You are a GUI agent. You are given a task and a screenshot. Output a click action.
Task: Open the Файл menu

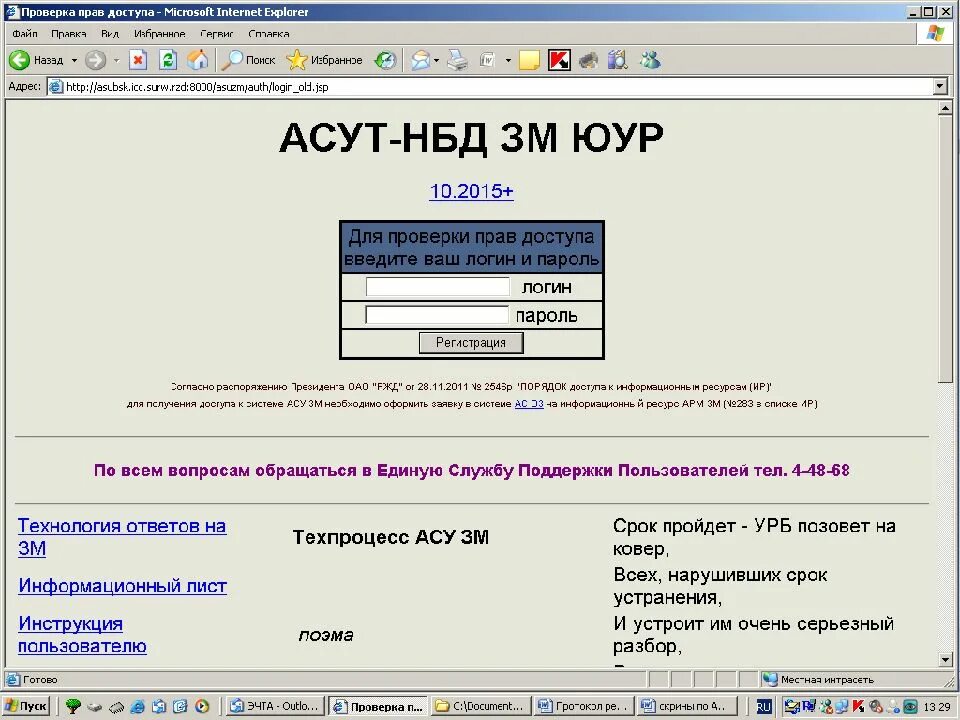(25, 34)
